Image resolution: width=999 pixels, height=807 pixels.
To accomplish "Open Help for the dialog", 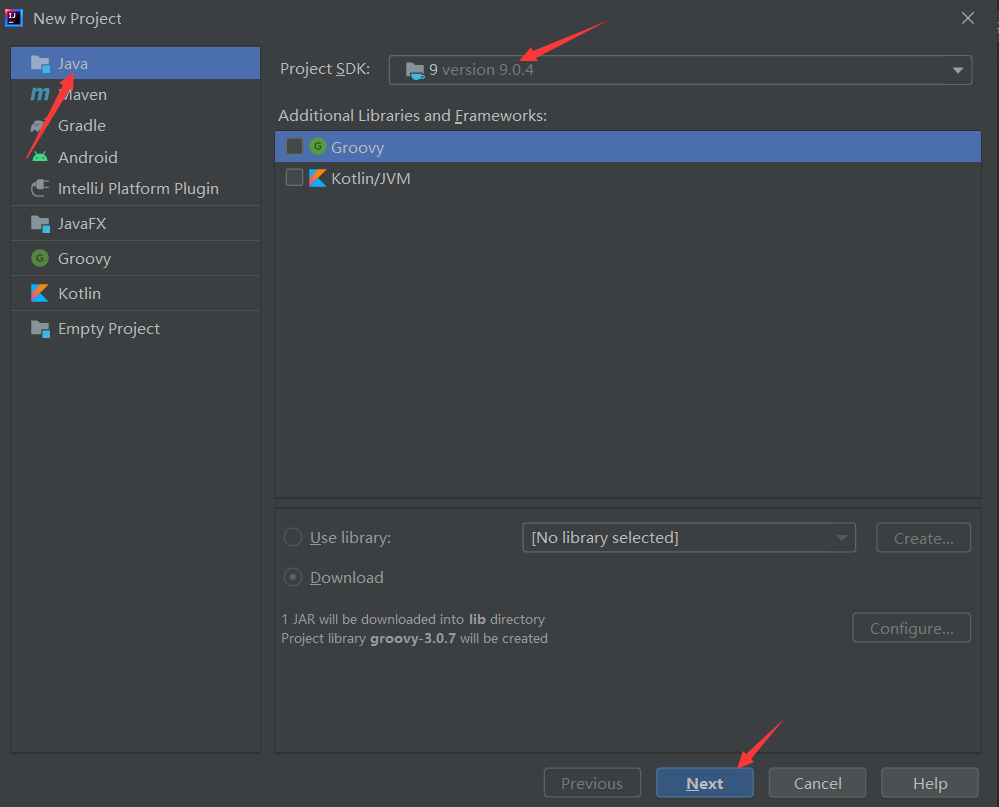I will (x=930, y=783).
